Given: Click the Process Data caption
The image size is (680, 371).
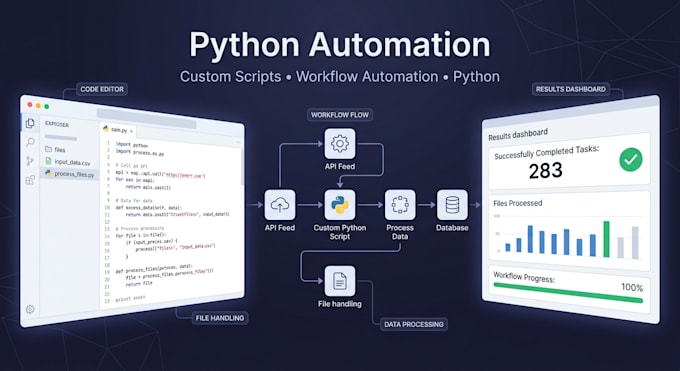Looking at the screenshot, I should tap(400, 232).
